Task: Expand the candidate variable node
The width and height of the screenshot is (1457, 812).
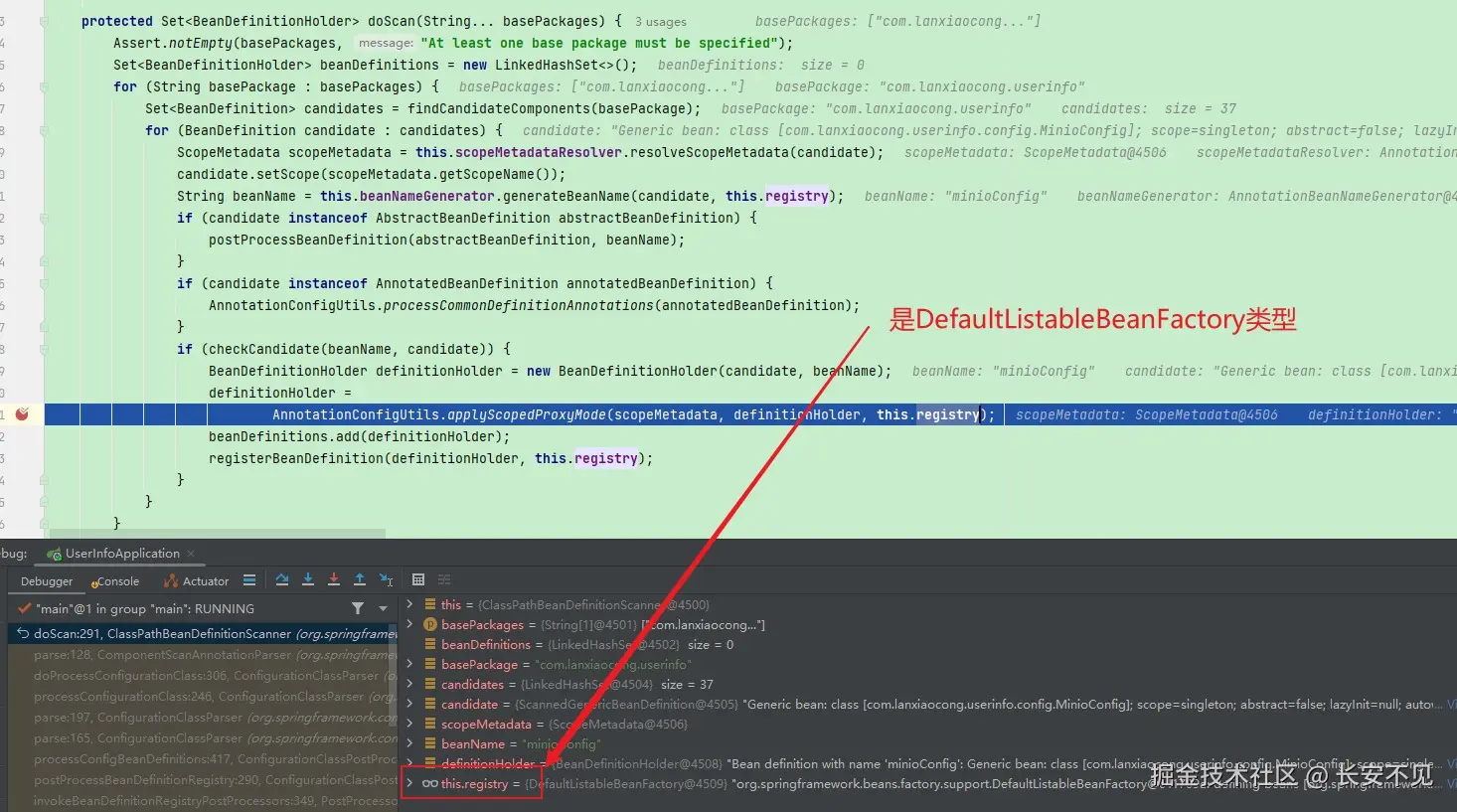Action: pyautogui.click(x=409, y=704)
